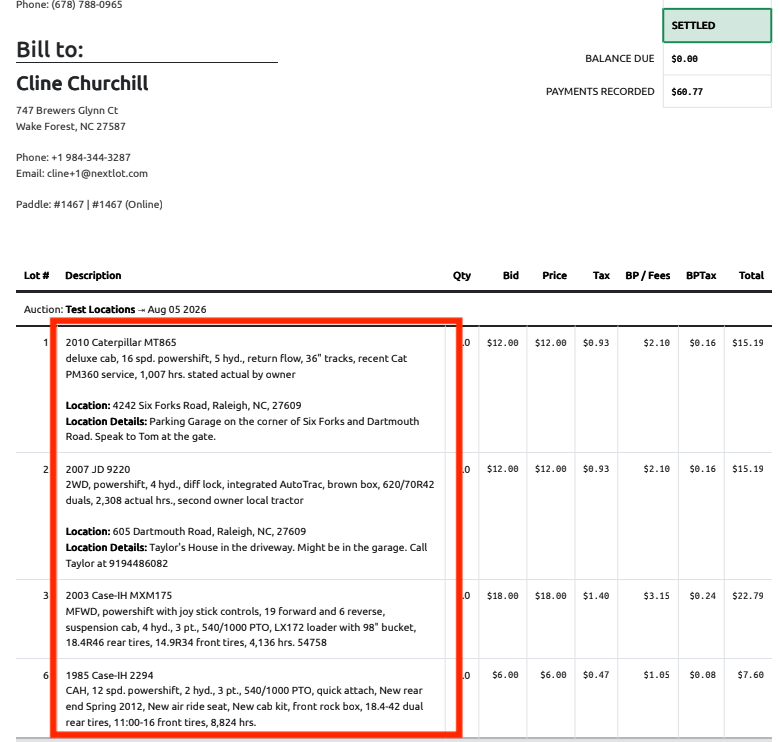Click lot 2 tax value $0.93
Viewport: 780px width, 742px height.
596,469
